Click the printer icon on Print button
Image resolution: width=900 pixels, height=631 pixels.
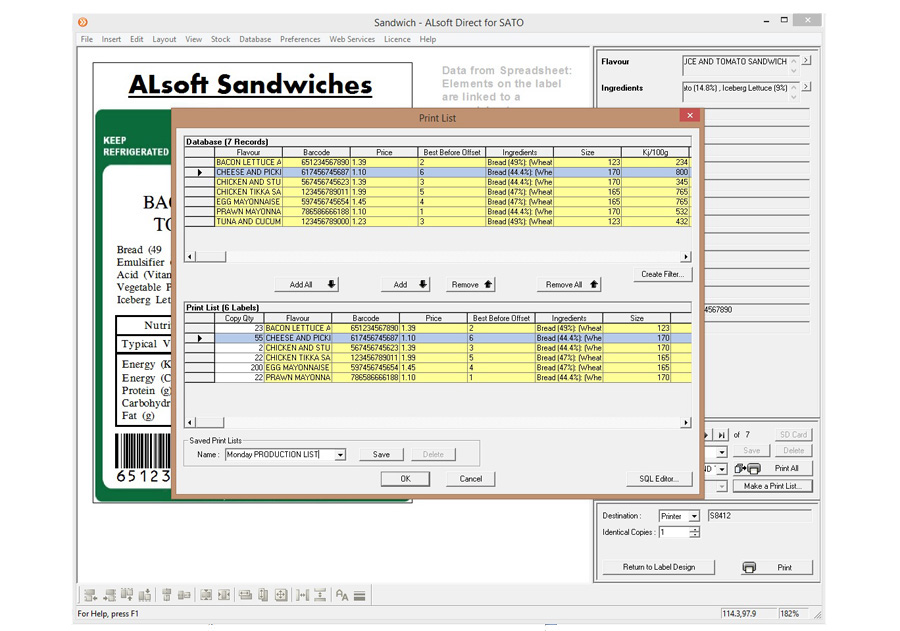[x=749, y=567]
